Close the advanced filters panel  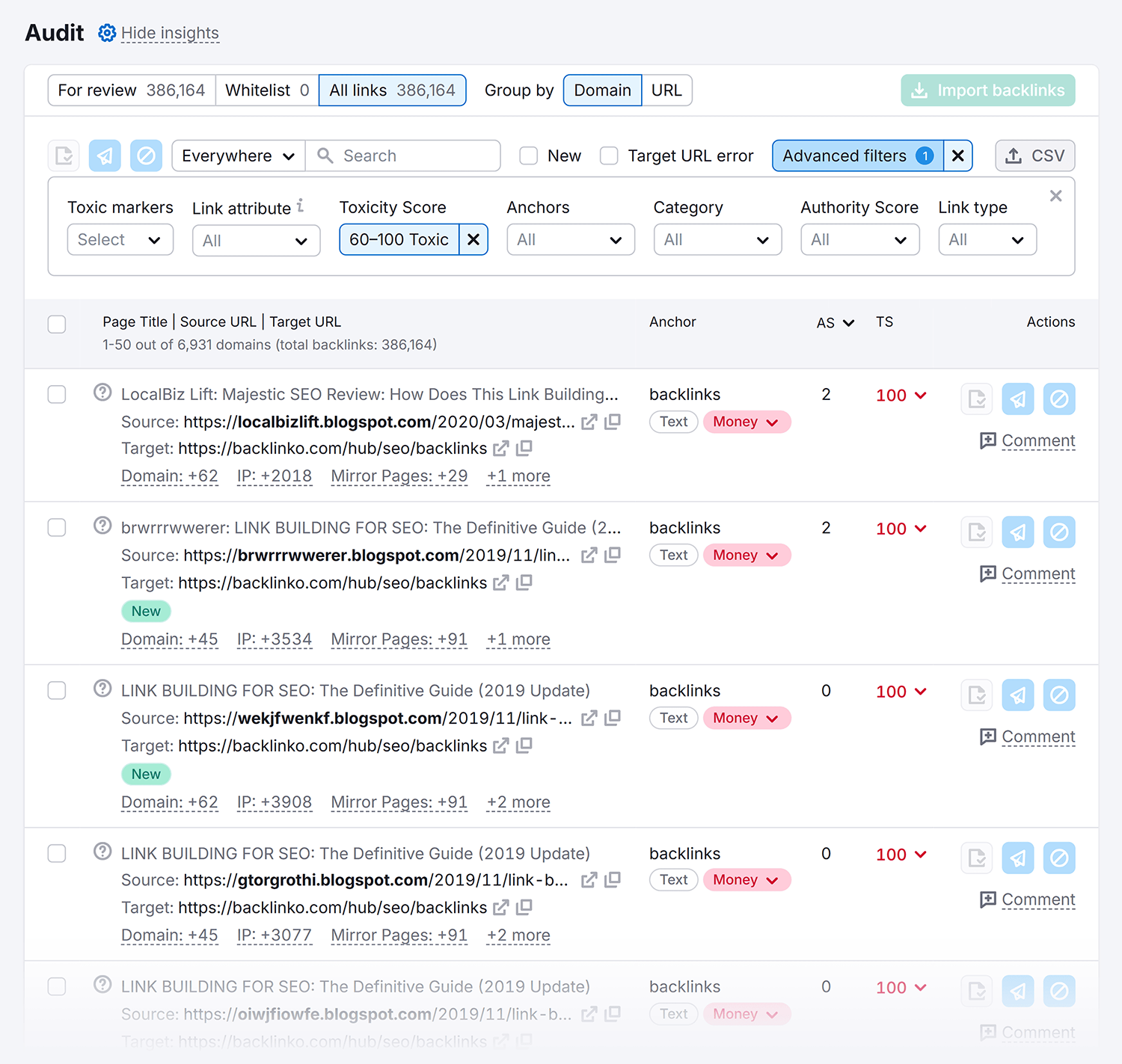tap(1055, 196)
